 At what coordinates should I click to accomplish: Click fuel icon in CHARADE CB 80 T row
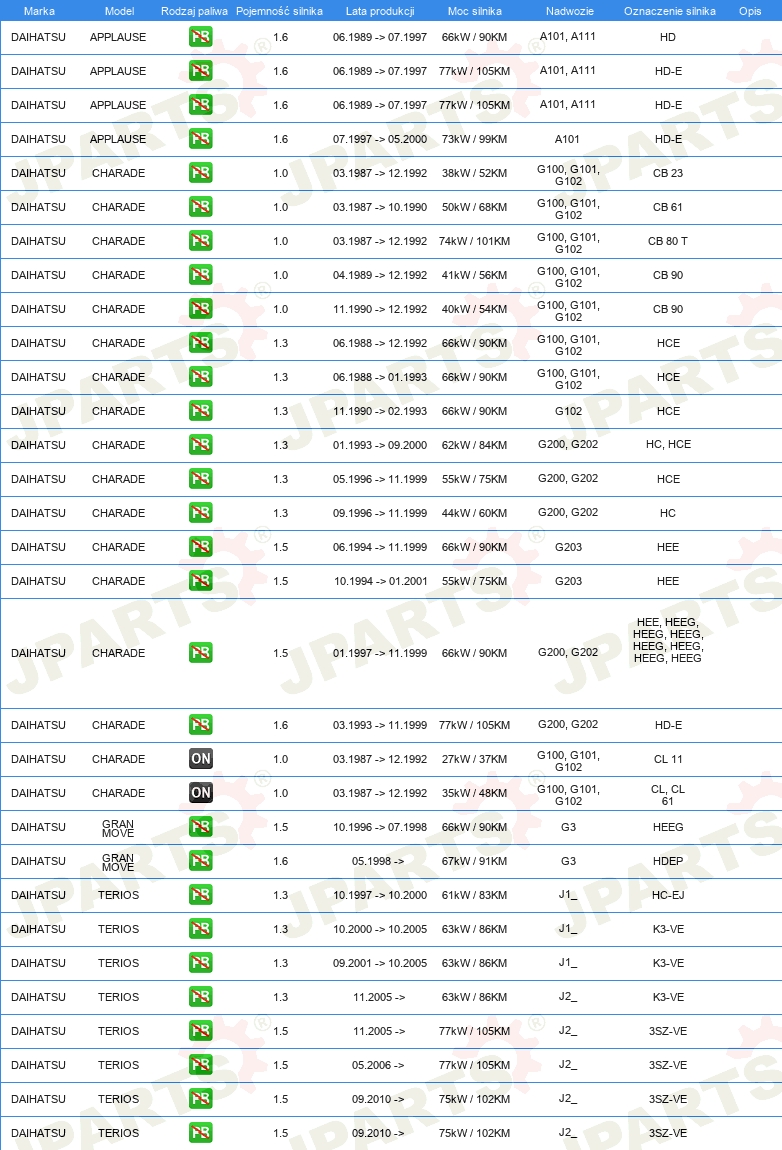[200, 241]
